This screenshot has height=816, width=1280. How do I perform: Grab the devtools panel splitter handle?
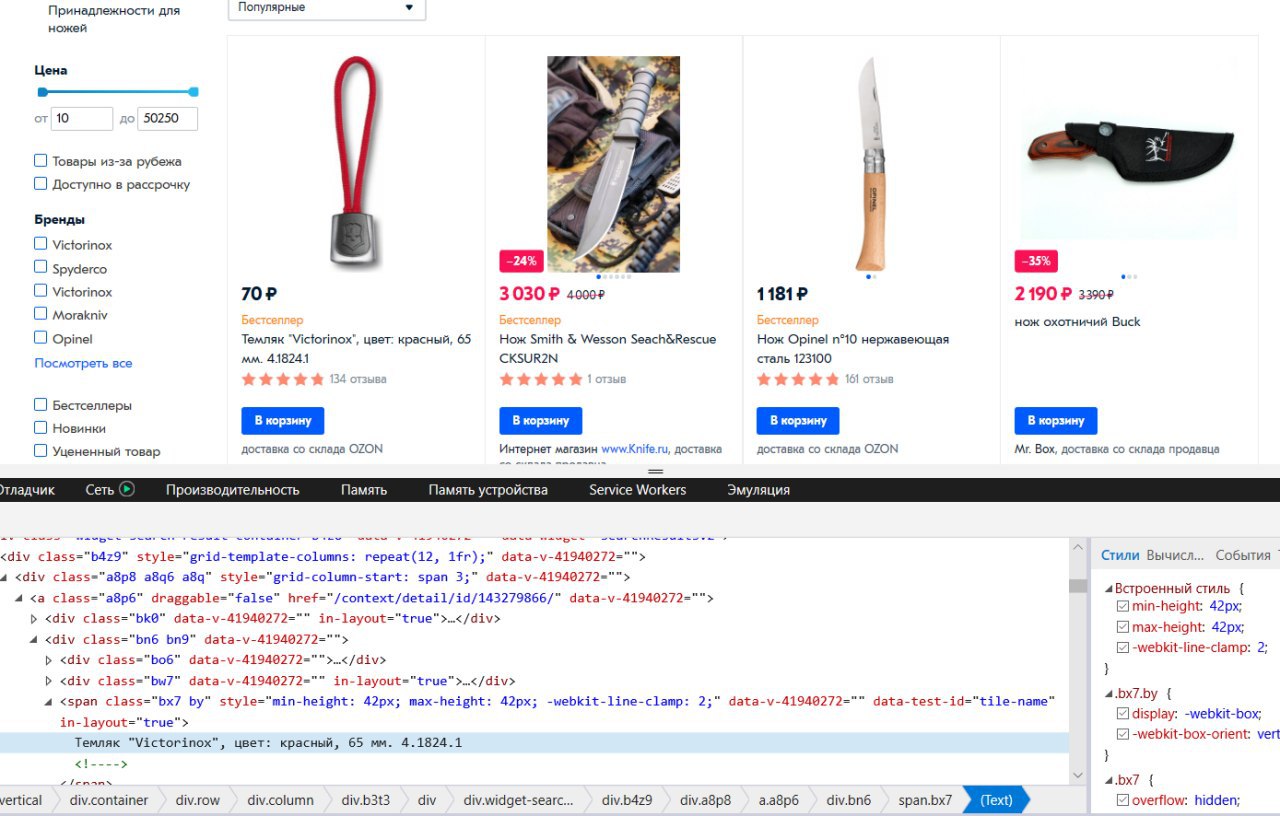656,471
